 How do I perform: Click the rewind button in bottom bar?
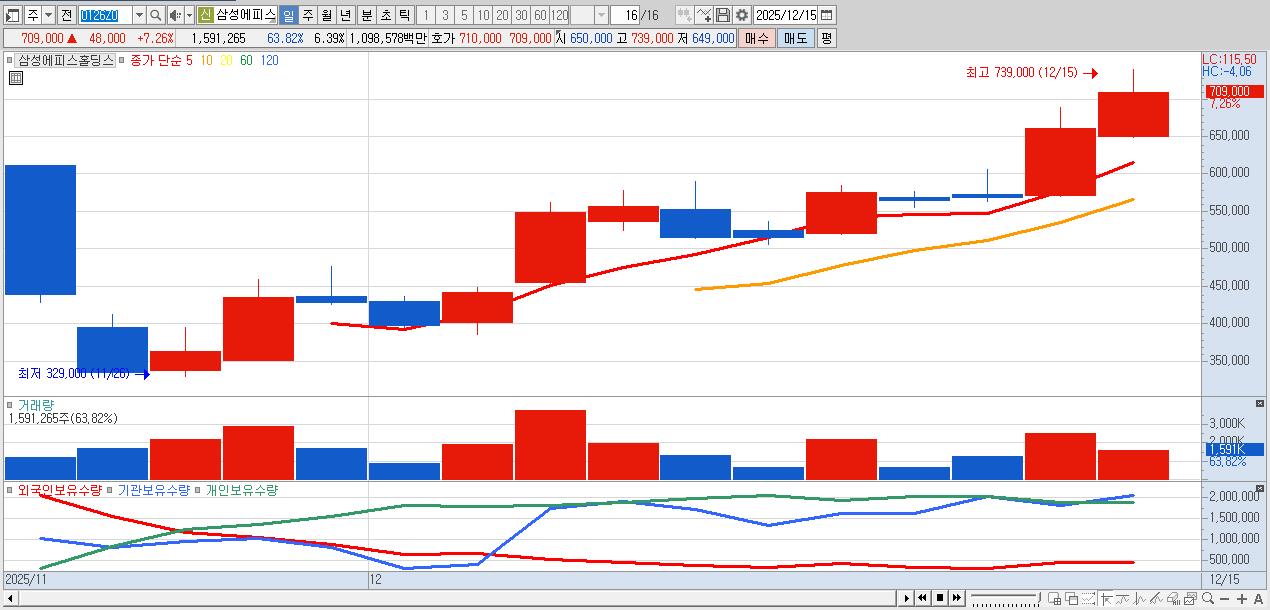click(922, 598)
